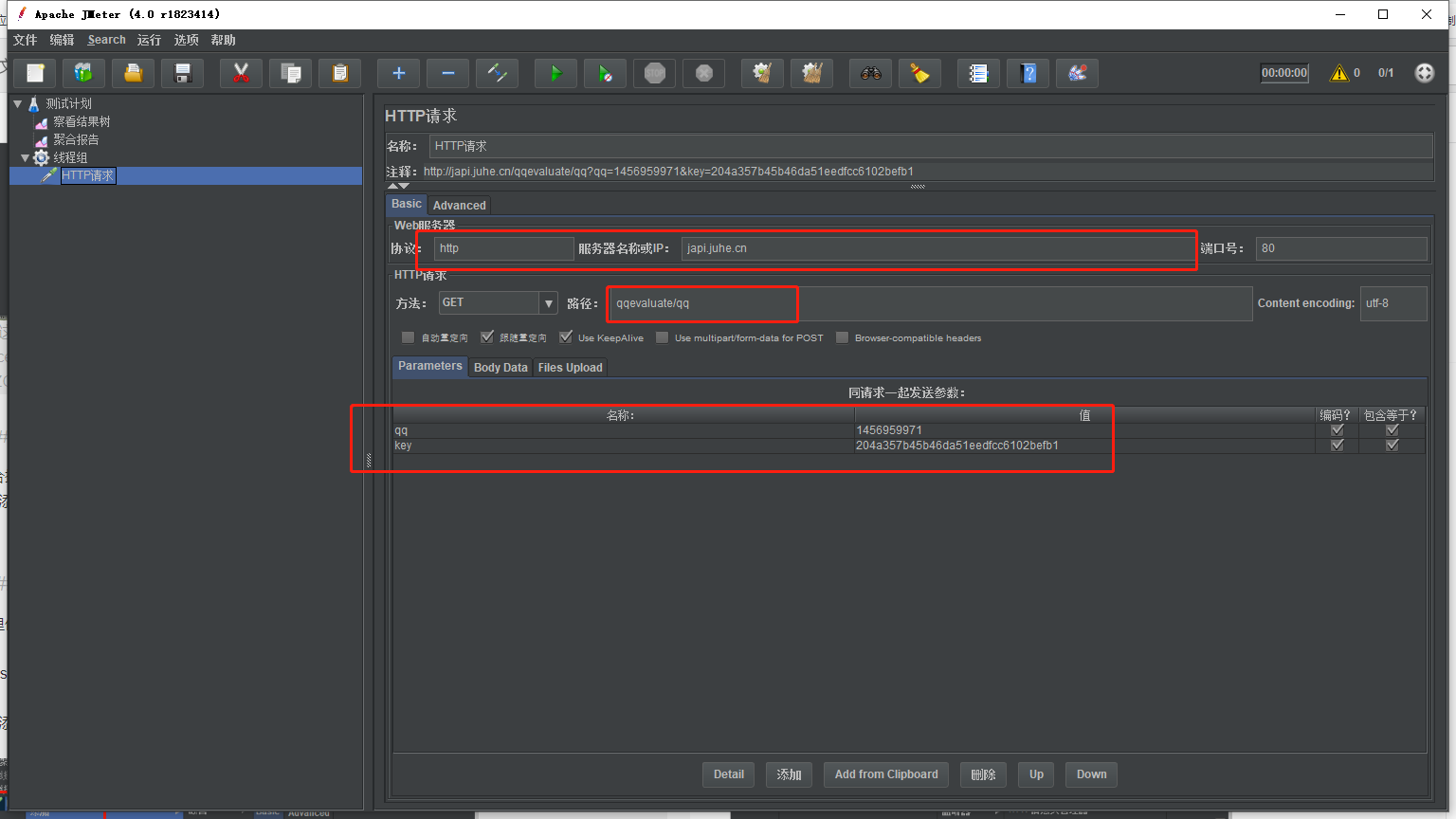1456x819 pixels.
Task: Select the Parameters tab
Action: coord(430,367)
